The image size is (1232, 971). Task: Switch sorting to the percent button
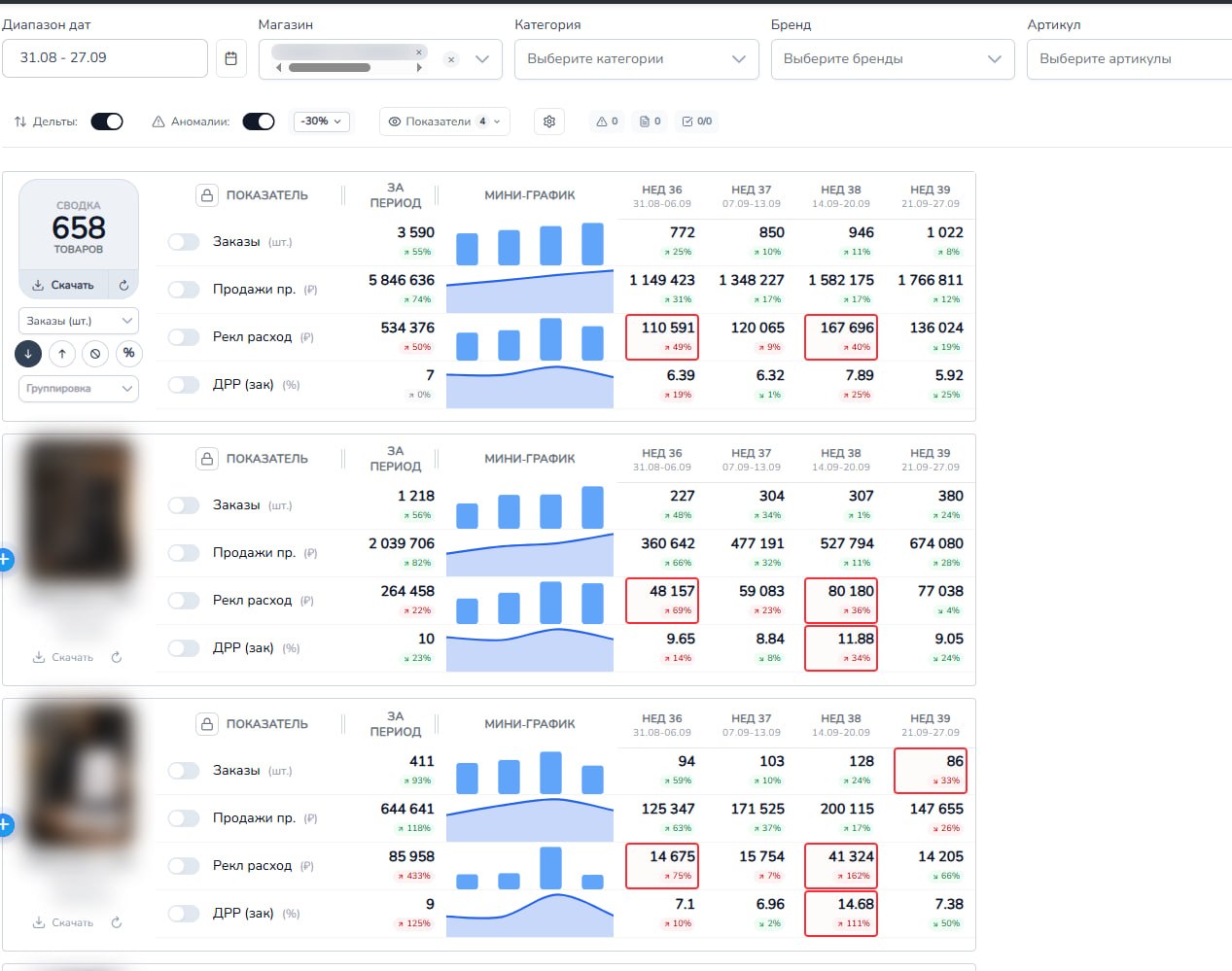tap(128, 353)
